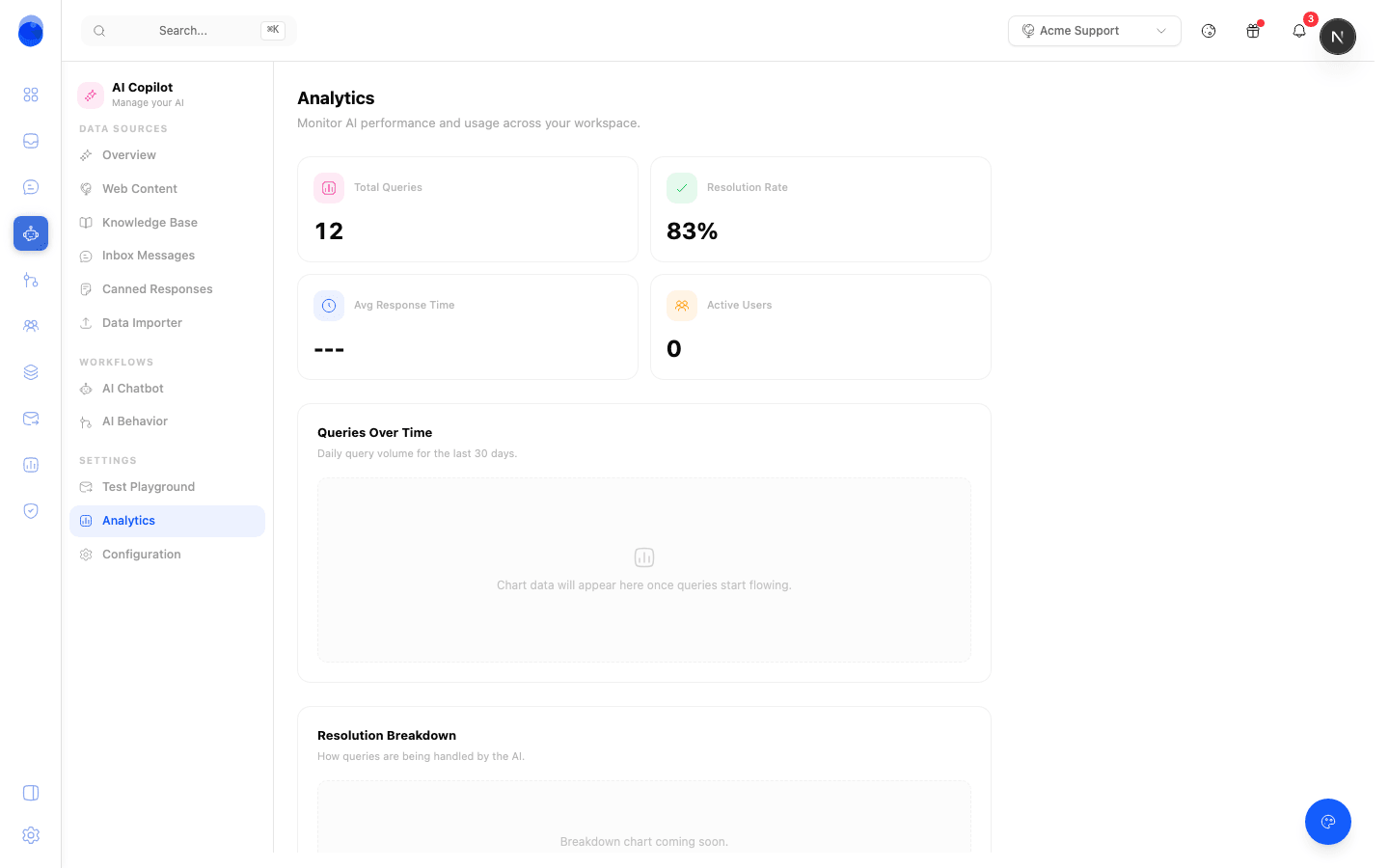Open the chat bubble icon in left rail
This screenshot has height=868, width=1389.
click(31, 187)
